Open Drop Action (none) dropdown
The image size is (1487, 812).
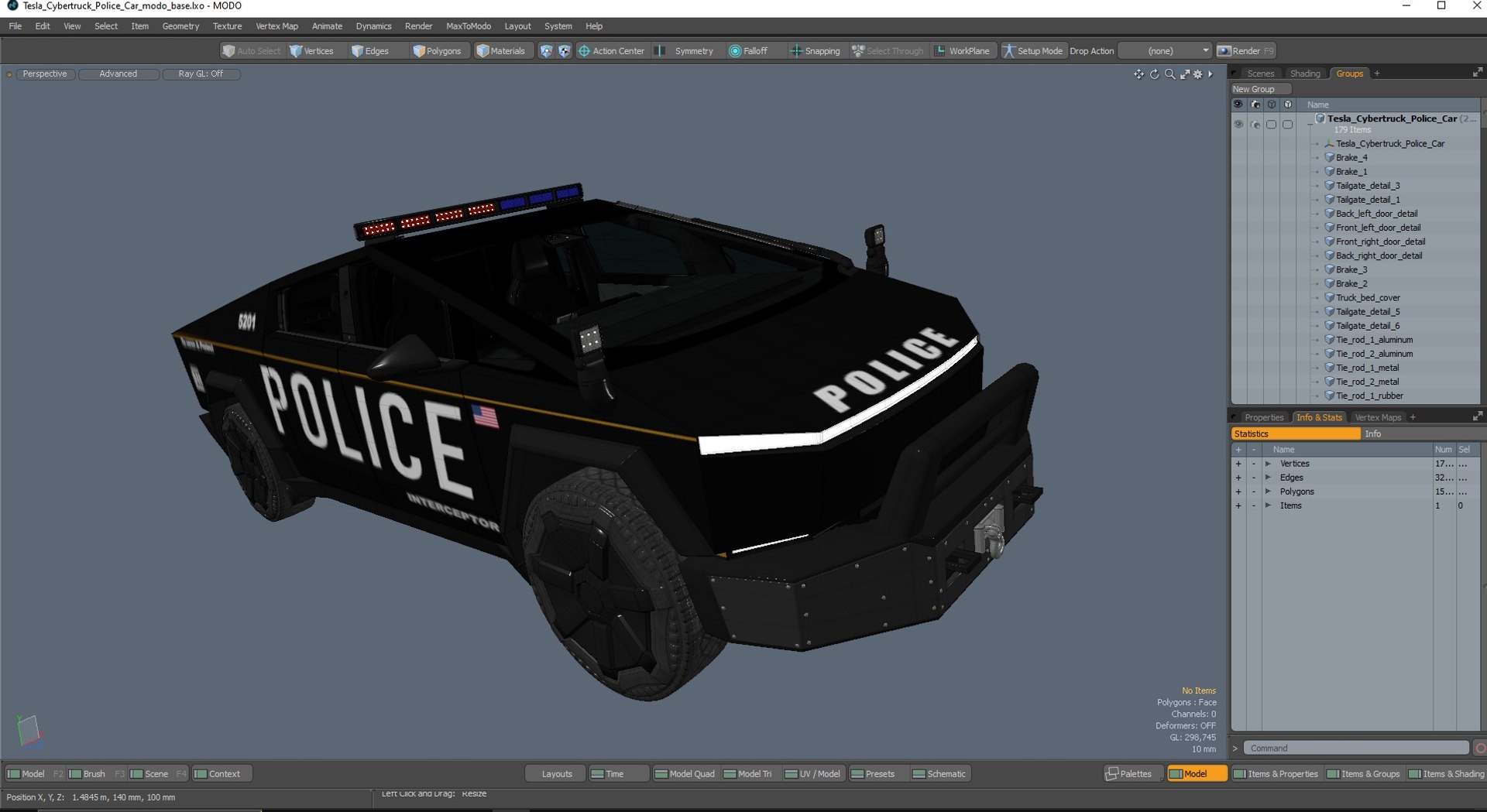tap(1165, 51)
